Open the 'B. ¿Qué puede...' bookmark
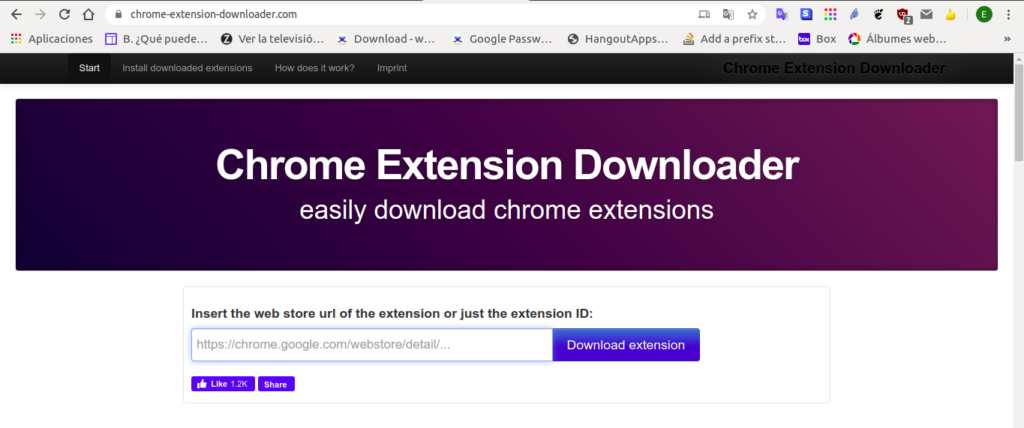The height and width of the screenshot is (428, 1024). pos(157,39)
